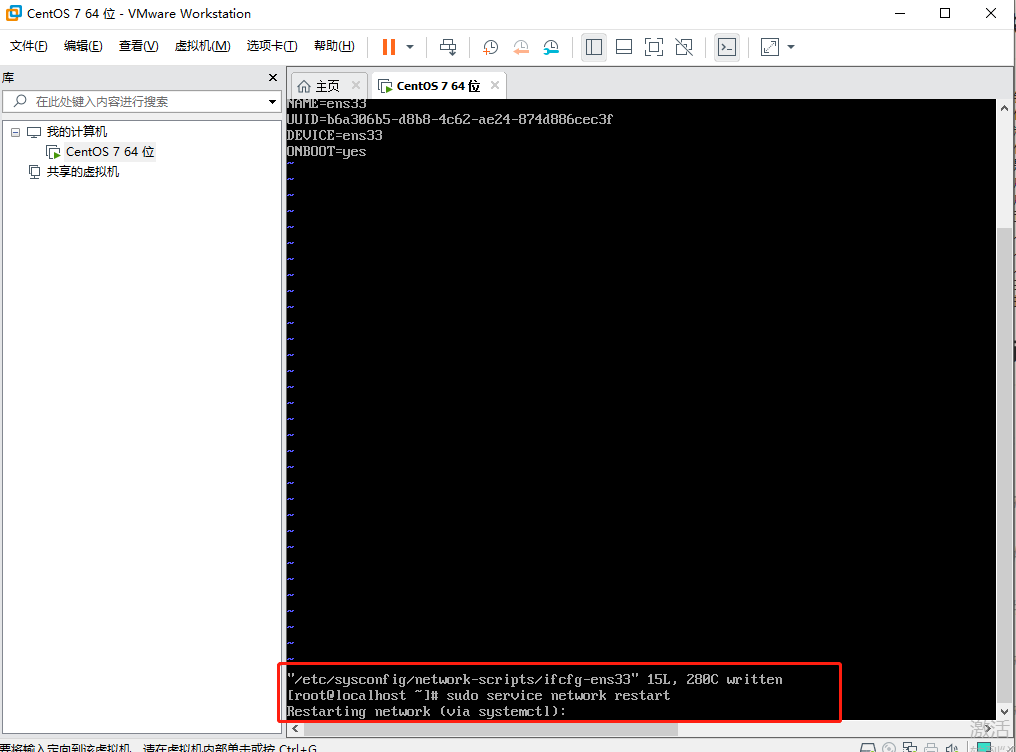Screen dimensions: 1016x752
Task: Click the vertical scrollbar down arrow
Action: point(1004,711)
